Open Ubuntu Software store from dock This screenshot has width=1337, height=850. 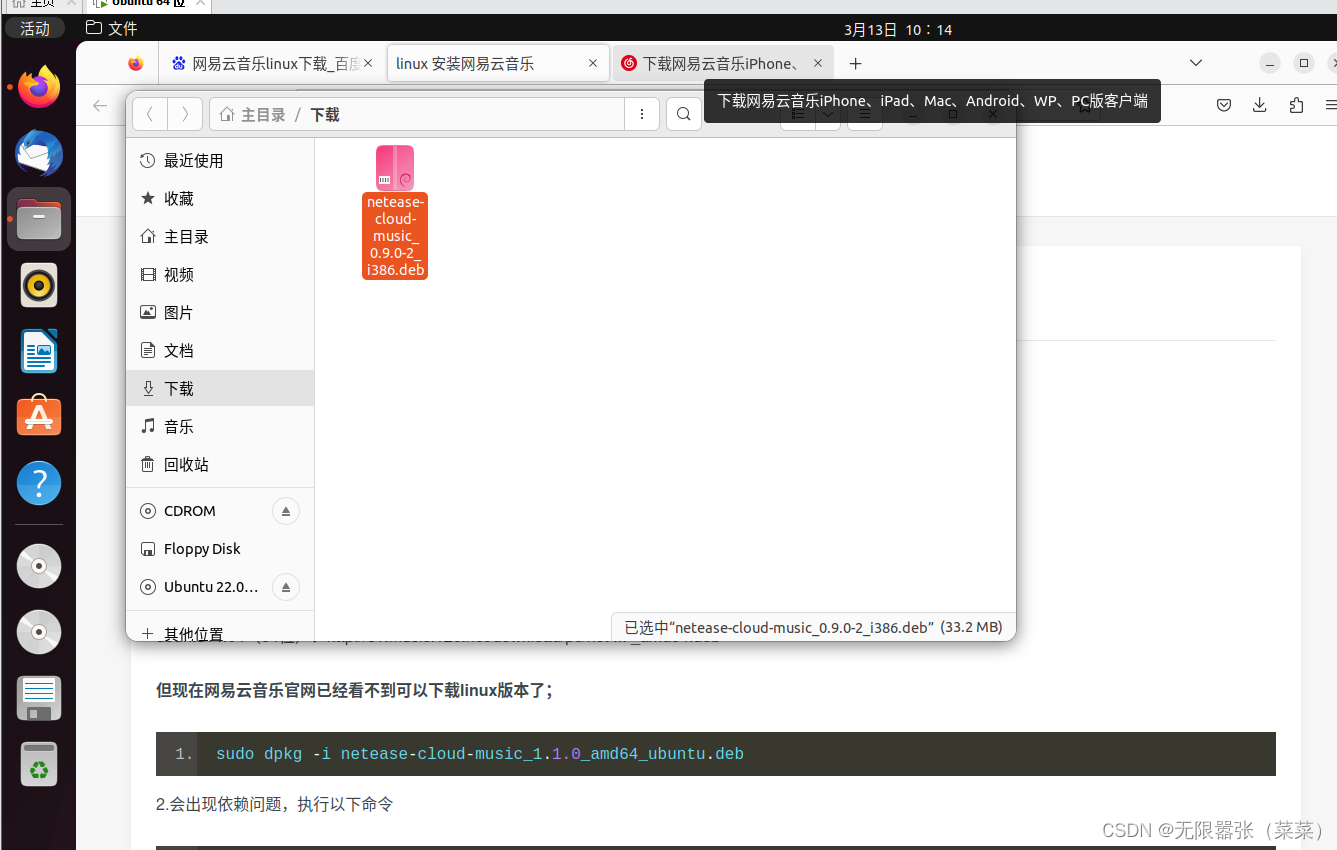pos(39,416)
